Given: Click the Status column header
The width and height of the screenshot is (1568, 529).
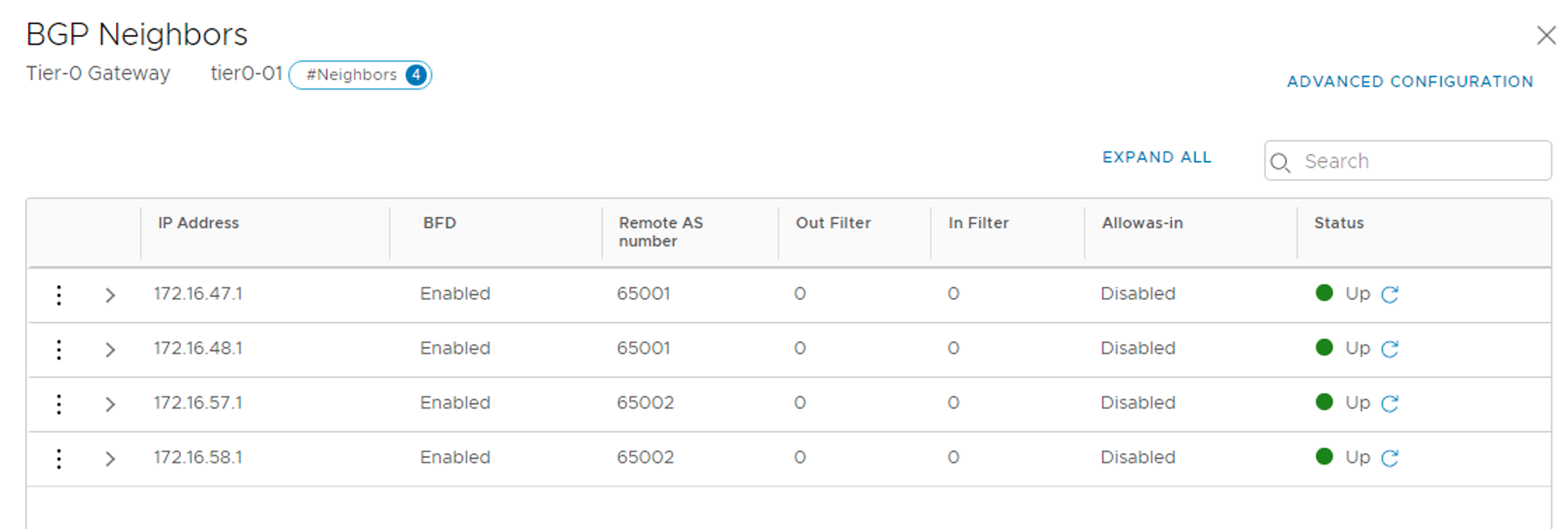Looking at the screenshot, I should pos(1339,223).
